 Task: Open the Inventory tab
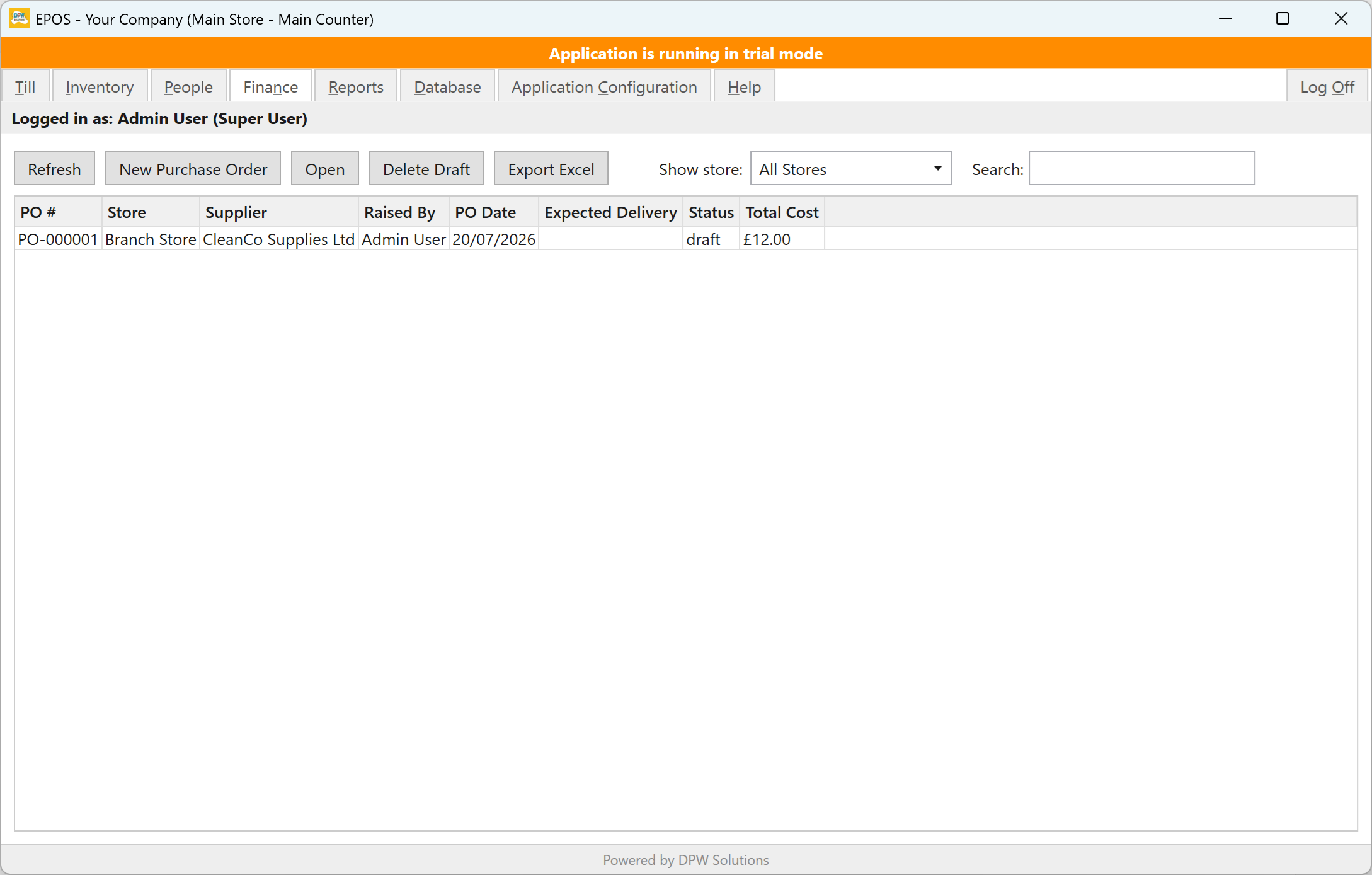tap(100, 86)
